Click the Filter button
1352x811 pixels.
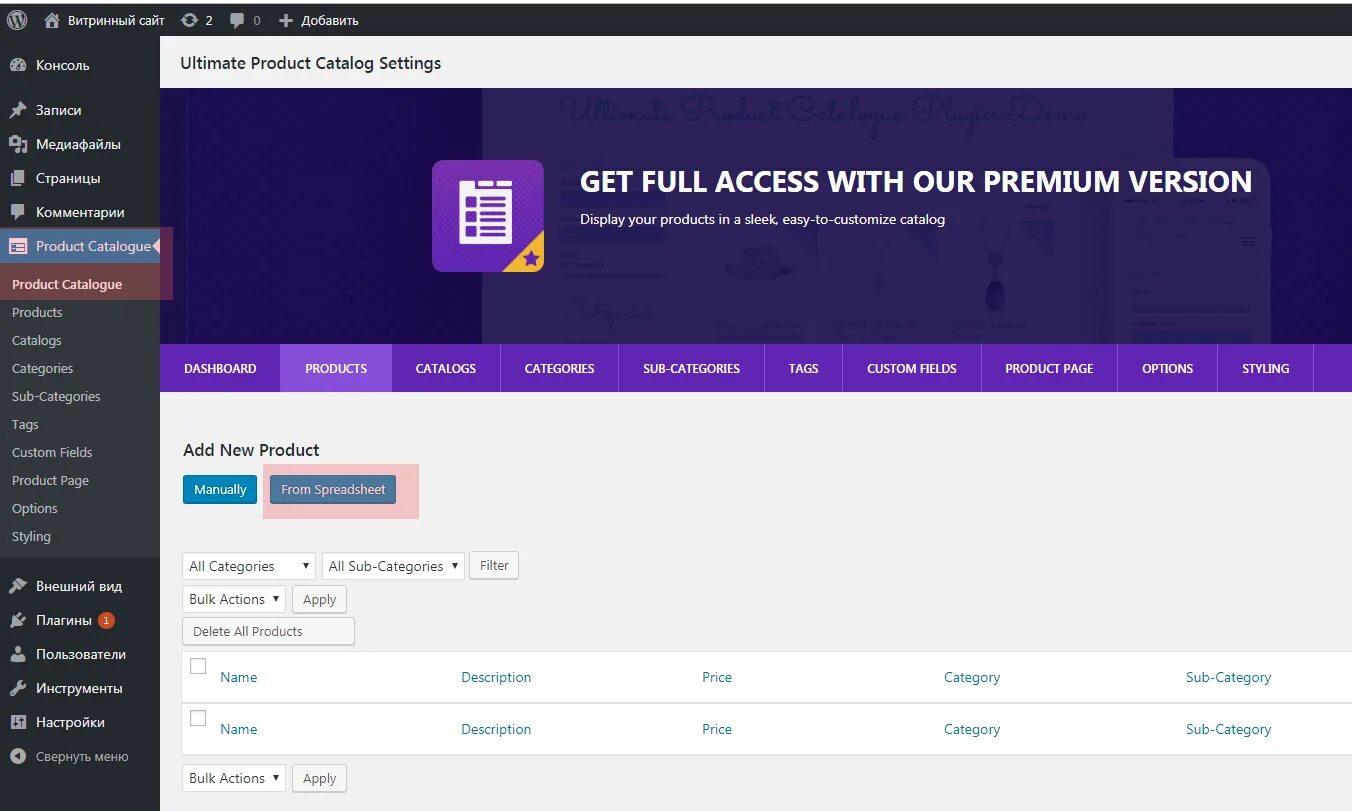[494, 566]
